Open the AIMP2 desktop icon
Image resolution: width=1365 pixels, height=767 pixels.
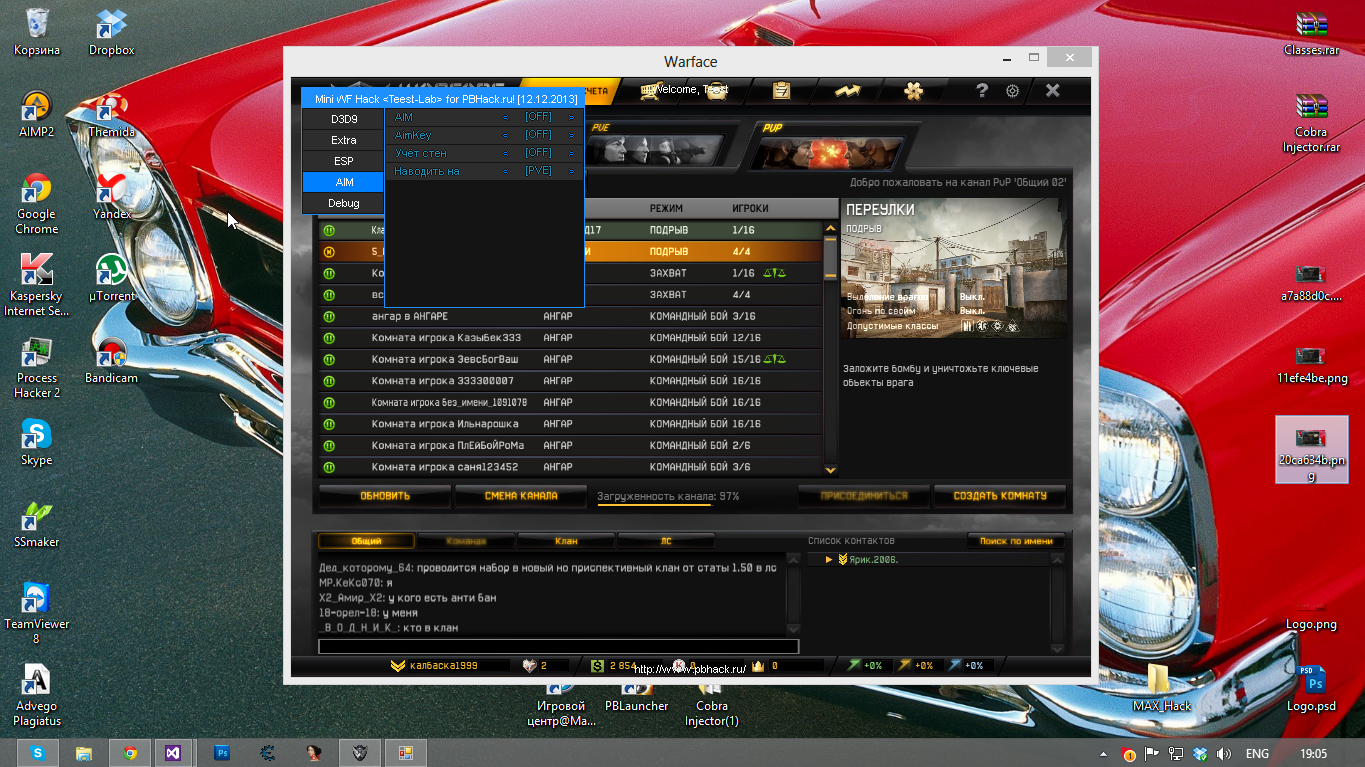37,113
